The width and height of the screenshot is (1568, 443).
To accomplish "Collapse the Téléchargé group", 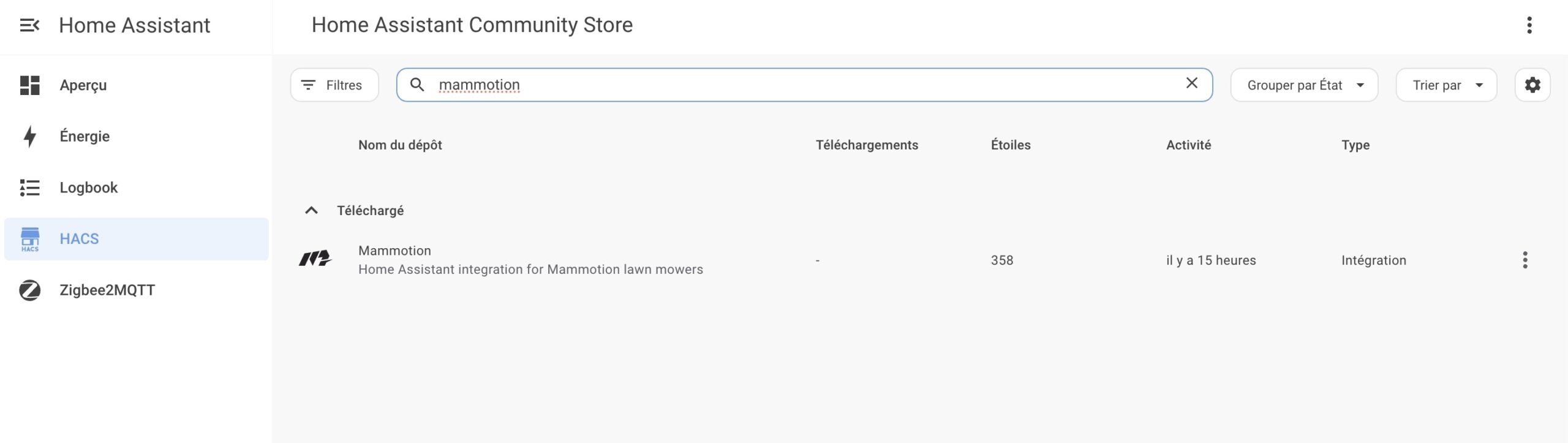I will (x=311, y=210).
